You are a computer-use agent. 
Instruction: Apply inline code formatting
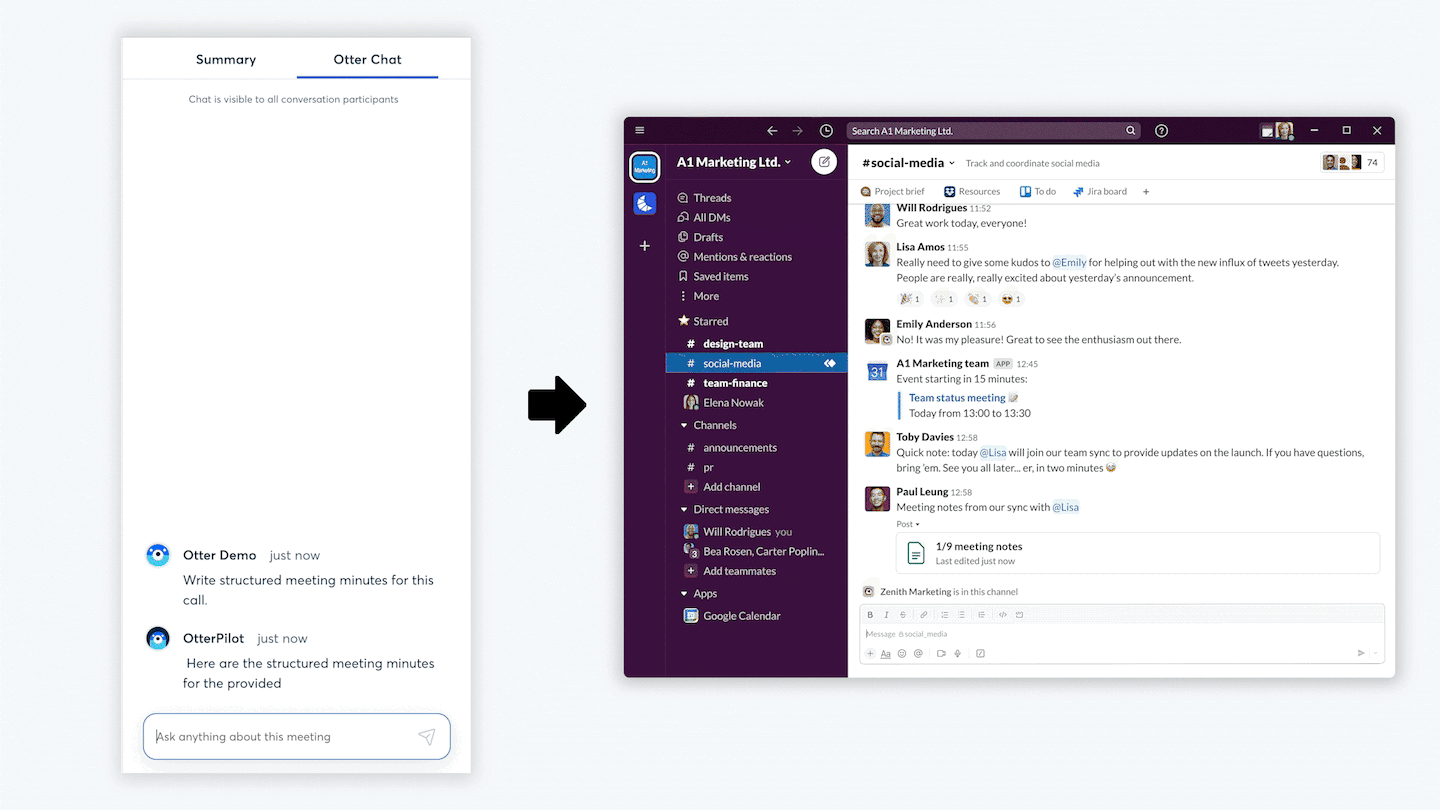[1003, 615]
